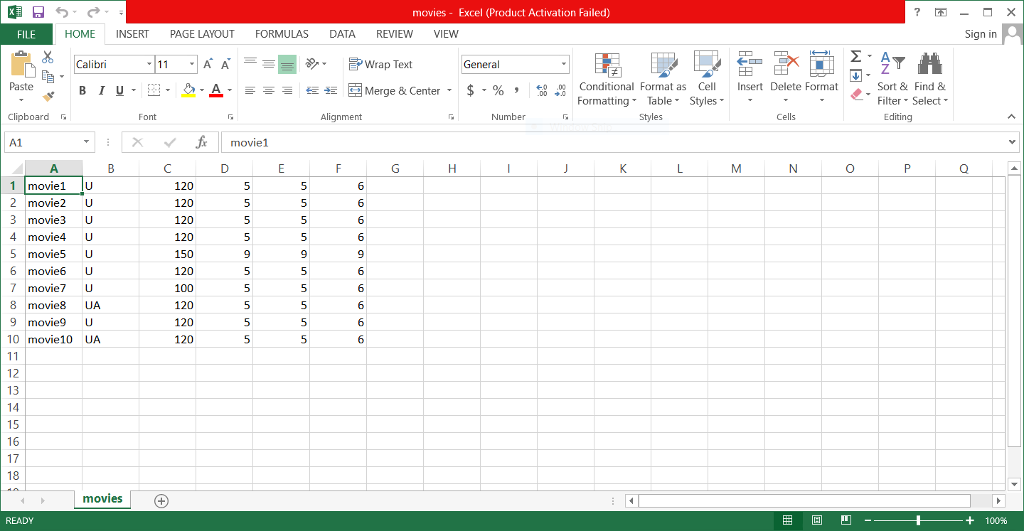Click the Accounting dollar format icon
1024x531 pixels.
[470, 90]
